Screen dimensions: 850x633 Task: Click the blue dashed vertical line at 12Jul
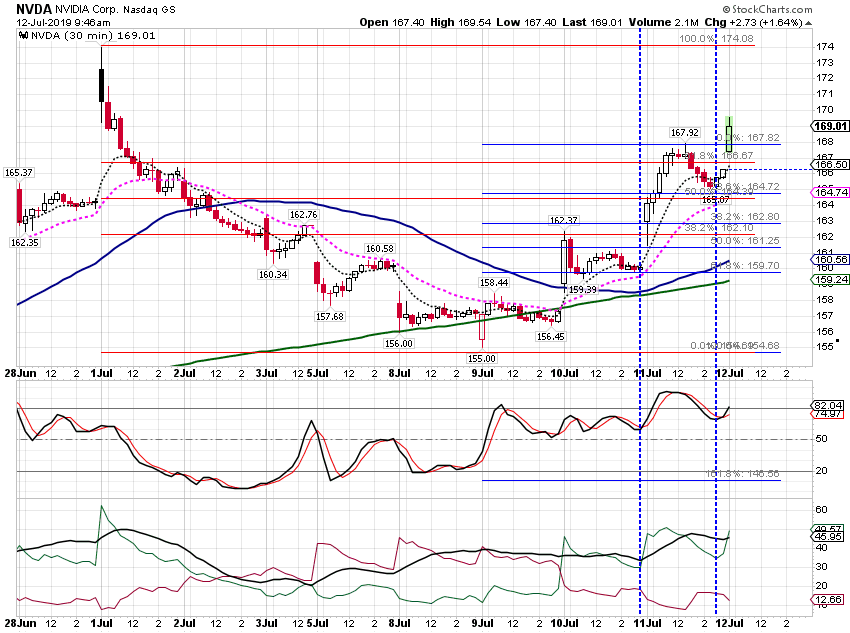point(717,320)
